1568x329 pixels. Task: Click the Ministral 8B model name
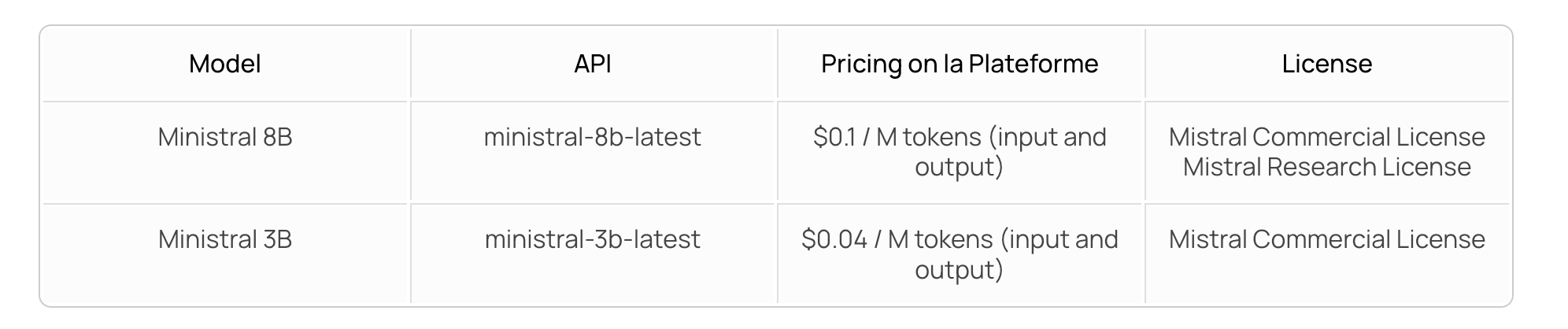coord(225,137)
